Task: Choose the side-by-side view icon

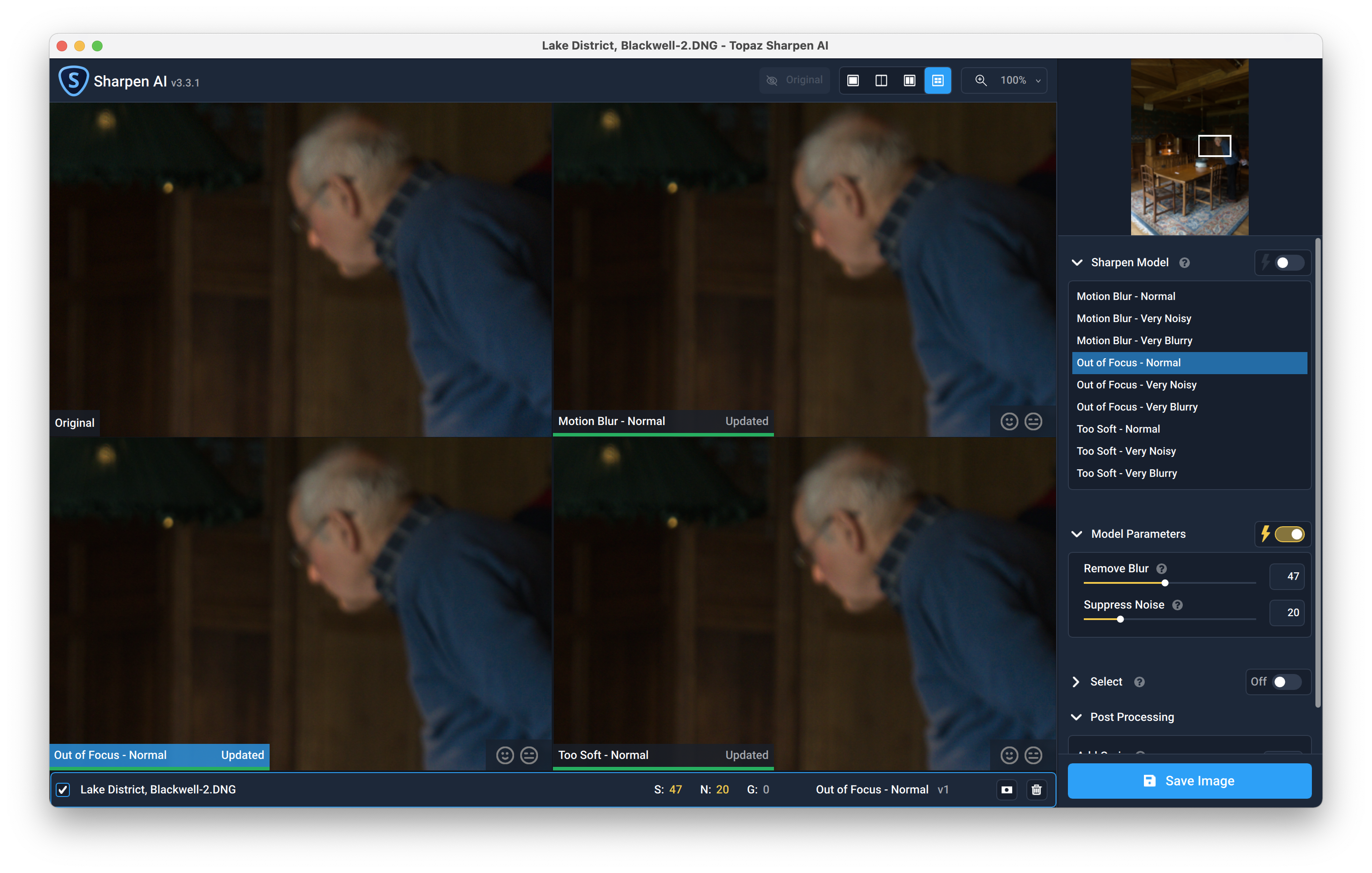Action: point(909,80)
